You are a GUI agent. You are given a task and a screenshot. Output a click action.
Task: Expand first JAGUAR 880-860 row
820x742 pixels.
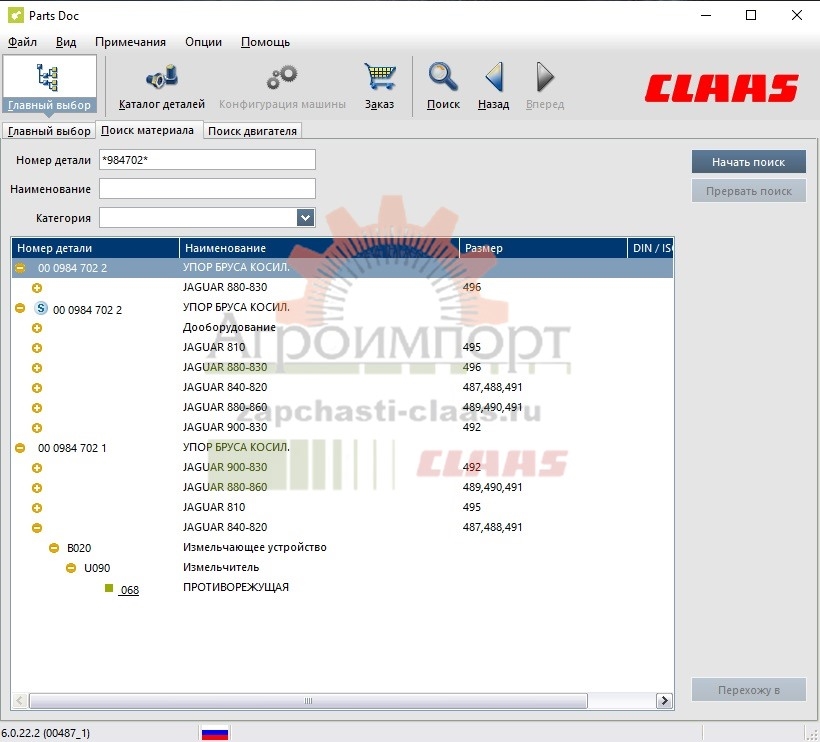(x=37, y=408)
